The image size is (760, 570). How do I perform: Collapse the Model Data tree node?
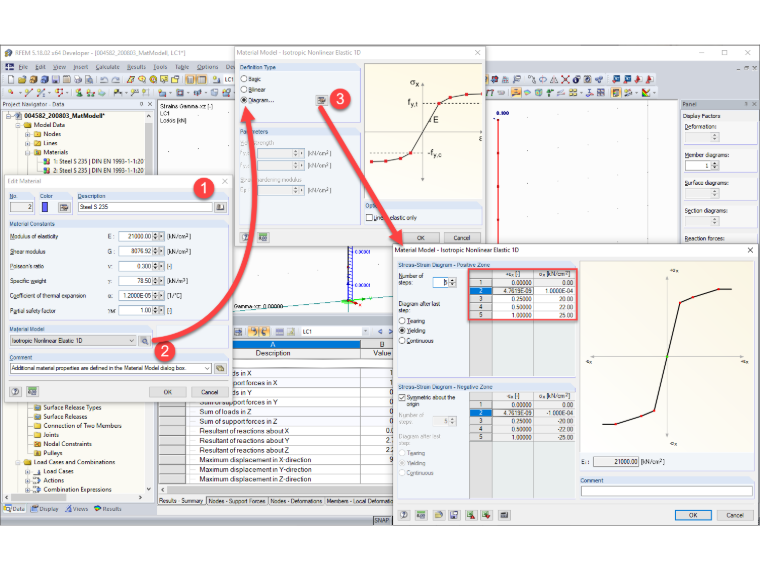point(18,125)
